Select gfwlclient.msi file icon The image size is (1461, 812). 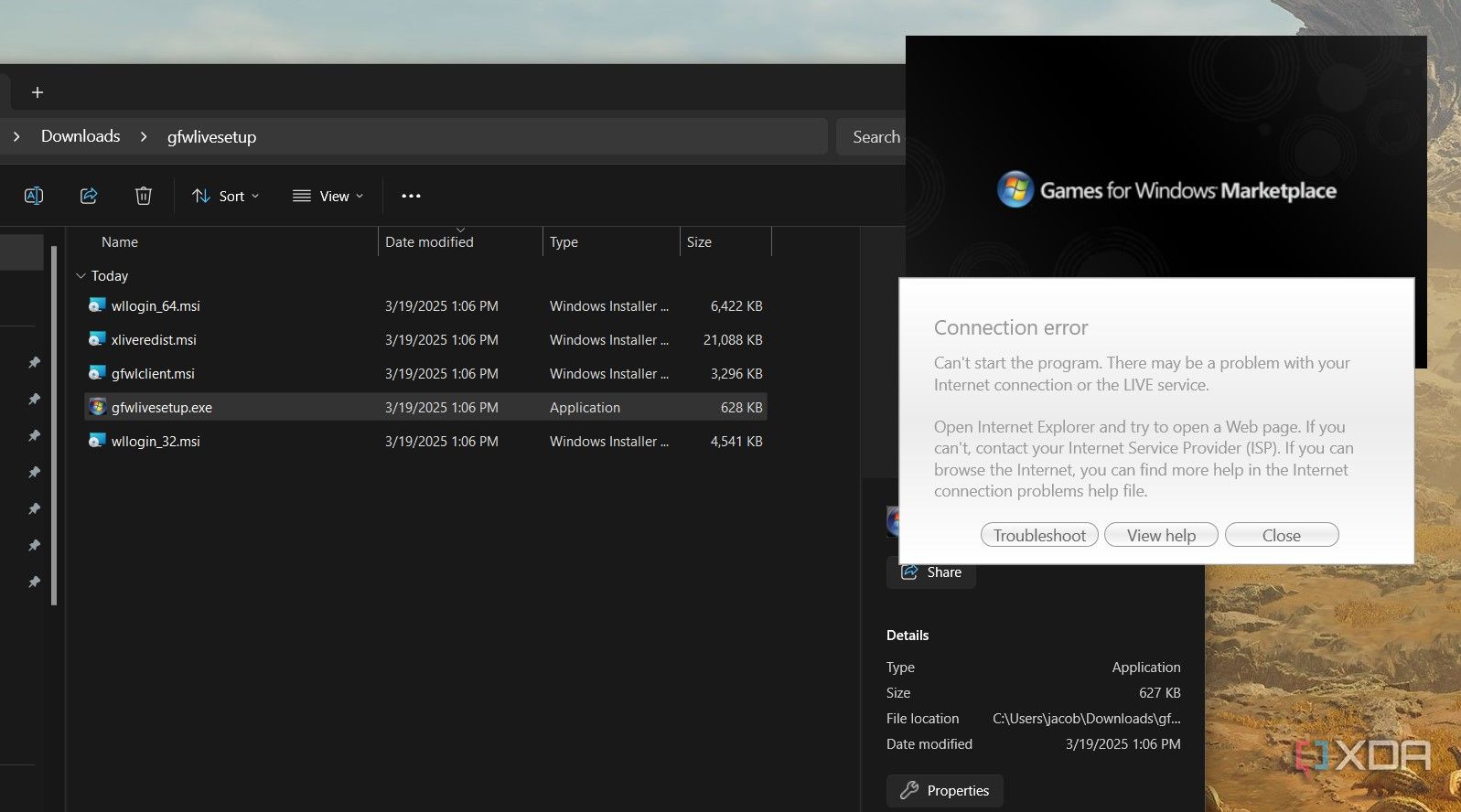click(97, 373)
